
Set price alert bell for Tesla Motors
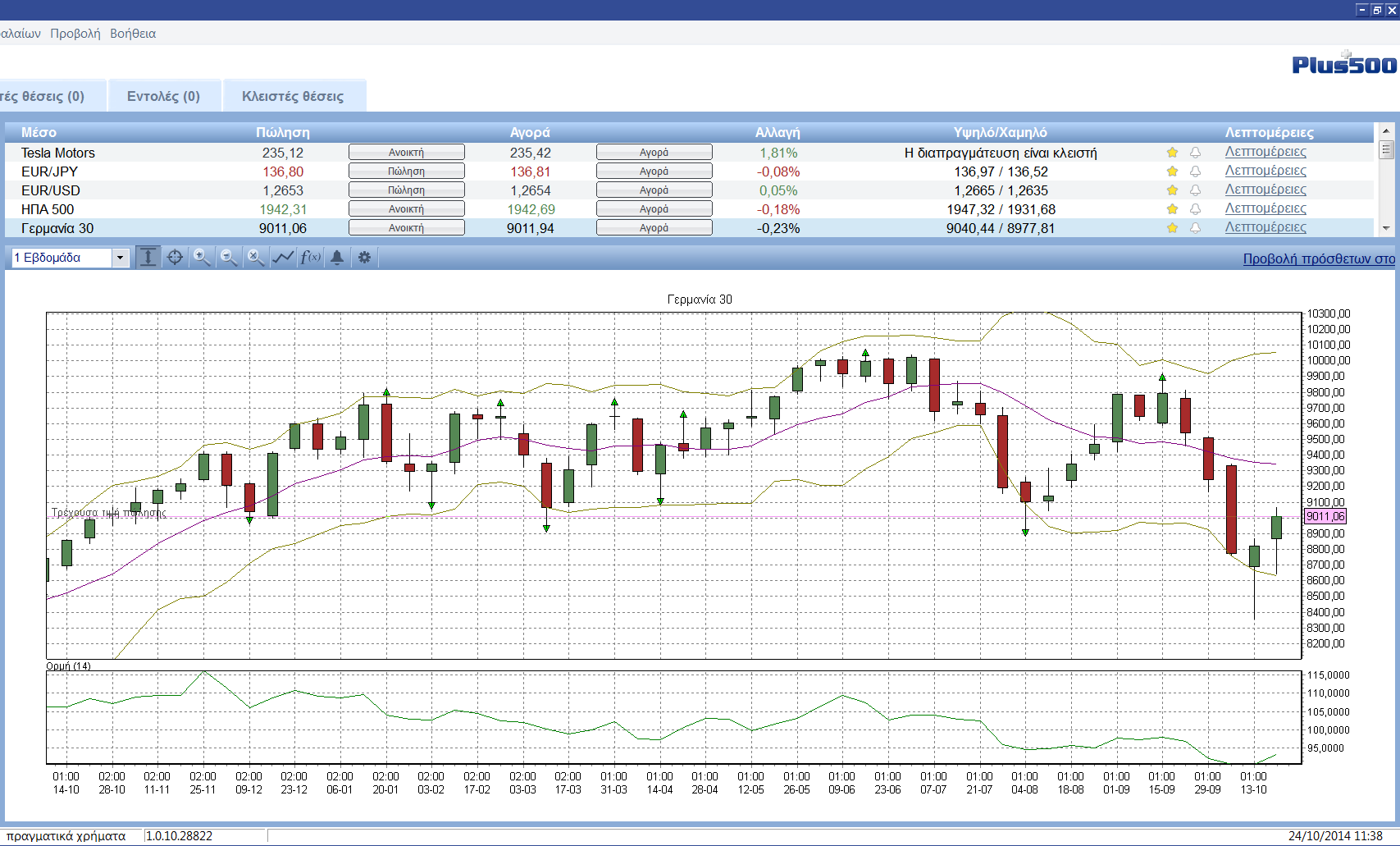pos(1195,153)
